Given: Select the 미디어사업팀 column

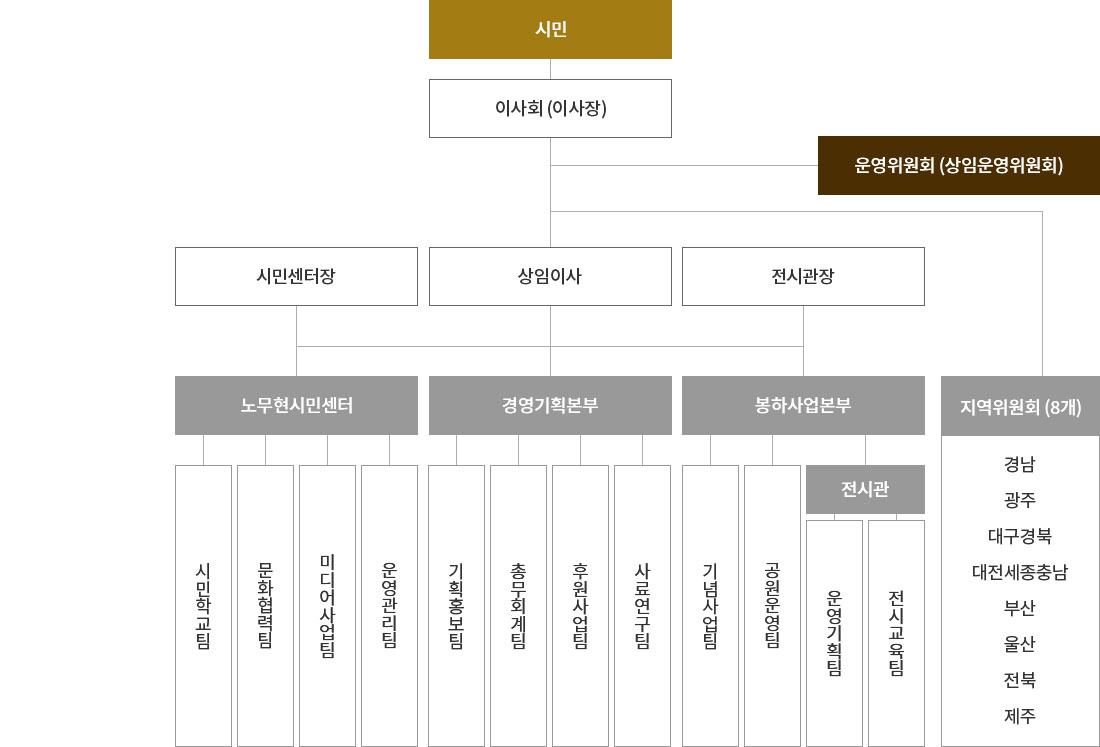Looking at the screenshot, I should point(328,605).
